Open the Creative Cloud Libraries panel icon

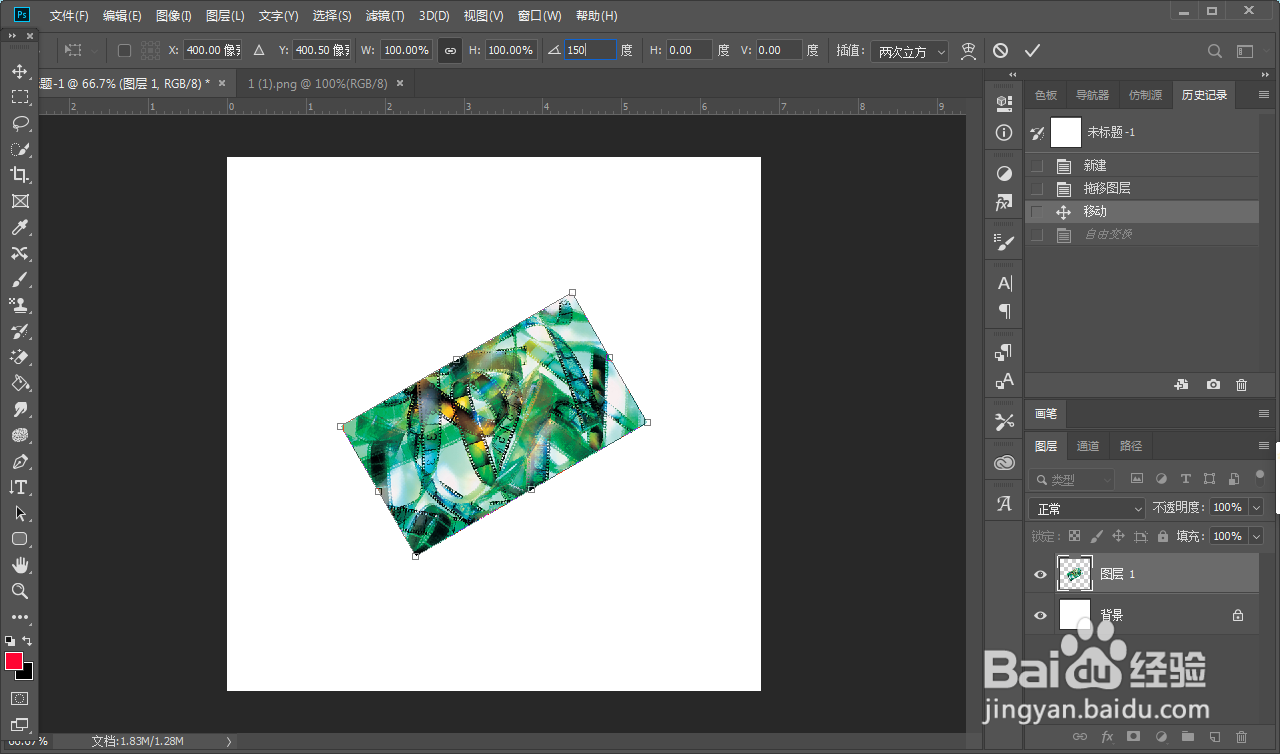coord(1004,463)
